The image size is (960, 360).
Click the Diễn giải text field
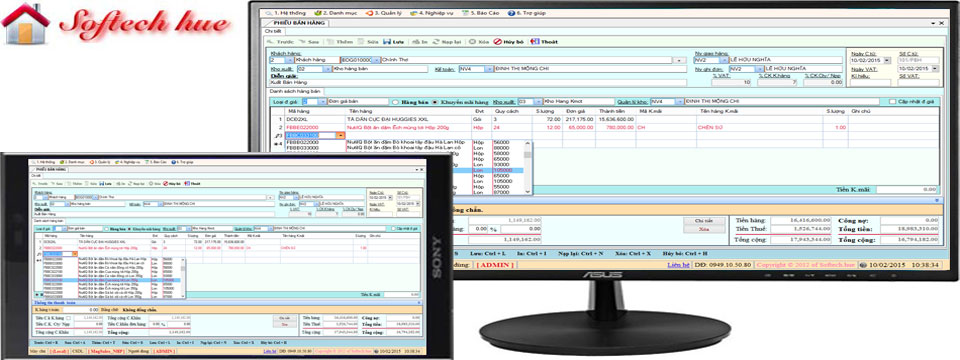tap(478, 83)
